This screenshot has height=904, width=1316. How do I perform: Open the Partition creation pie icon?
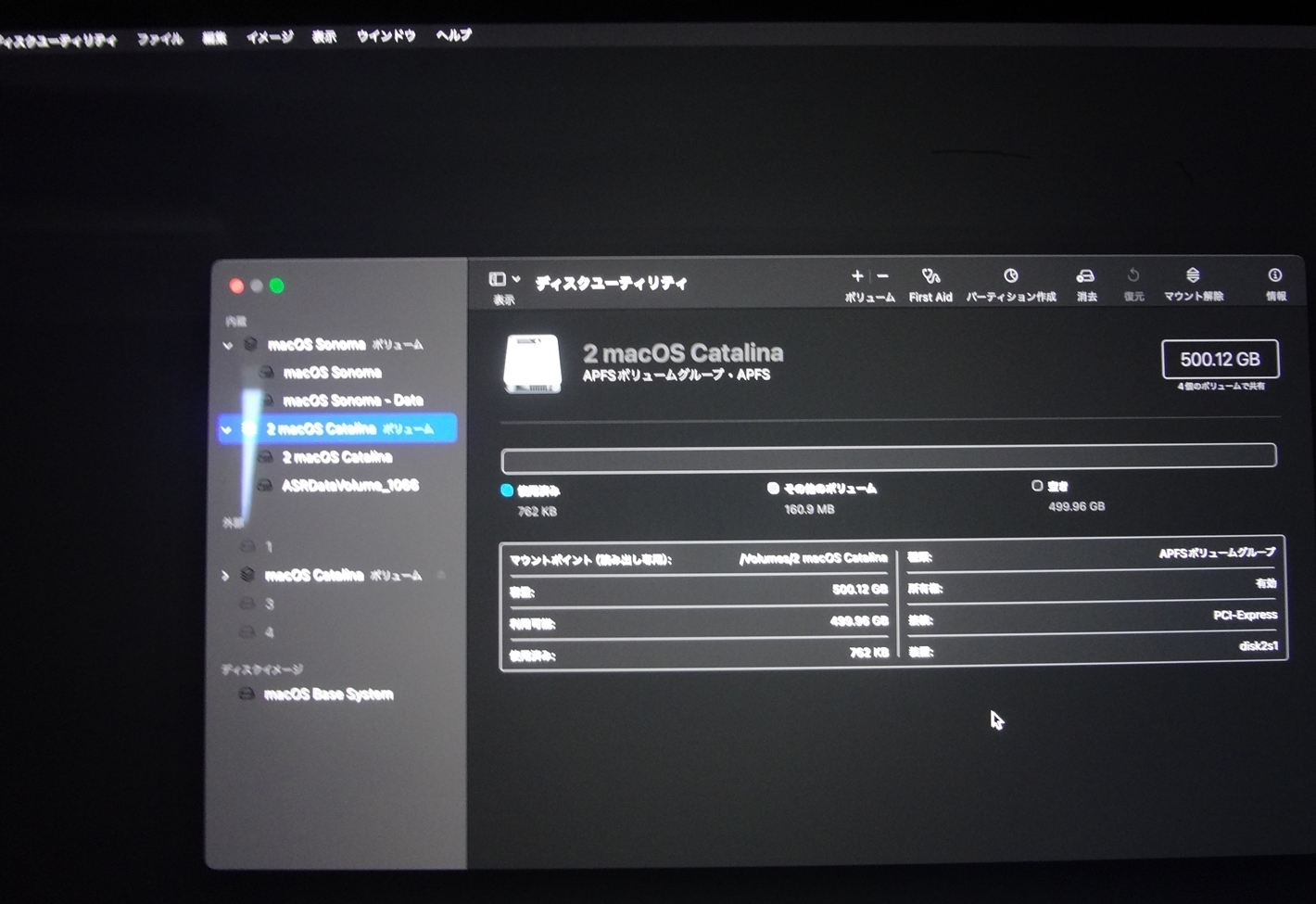[x=1010, y=276]
